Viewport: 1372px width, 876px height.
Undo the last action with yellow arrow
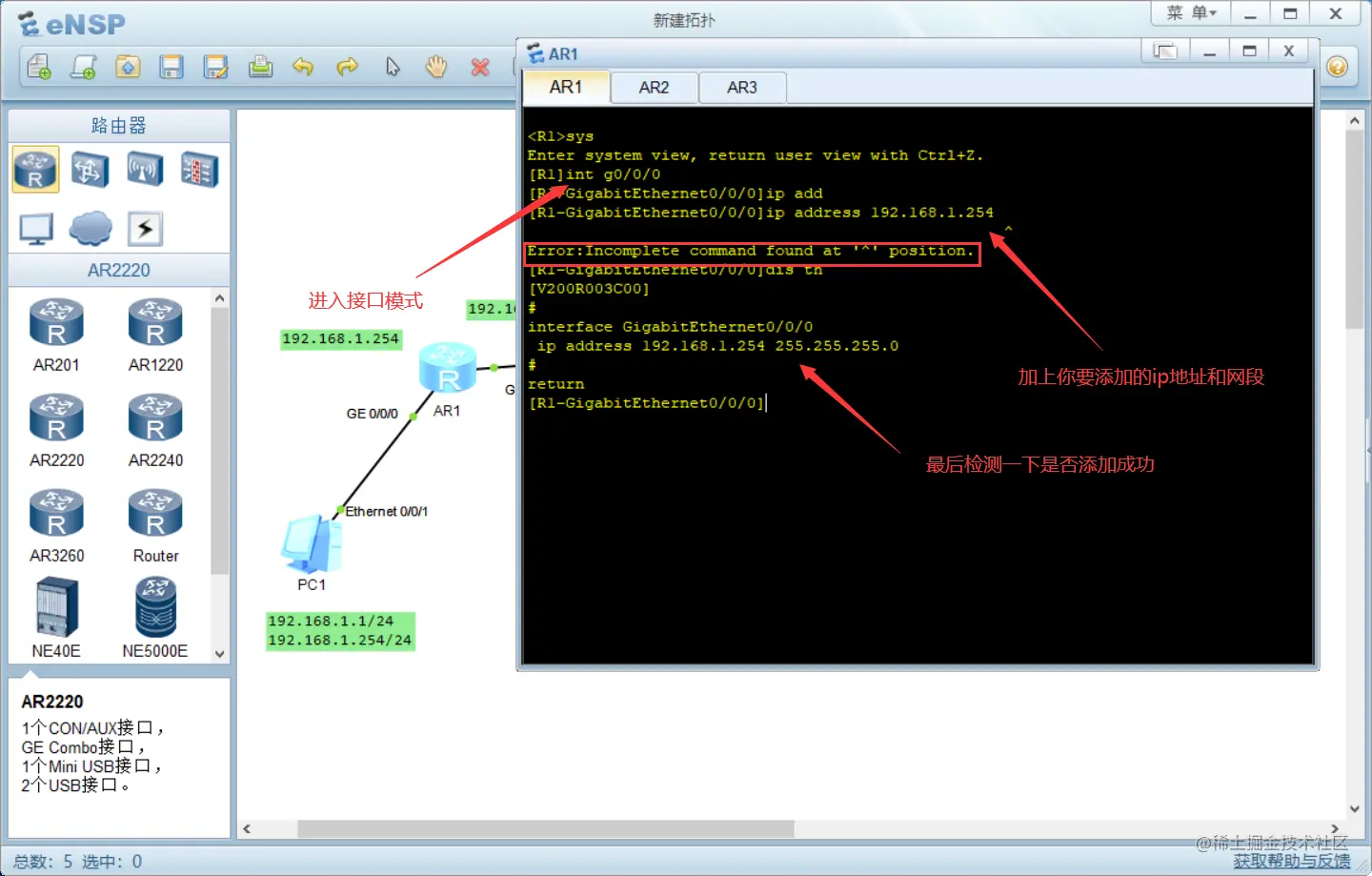coord(303,67)
